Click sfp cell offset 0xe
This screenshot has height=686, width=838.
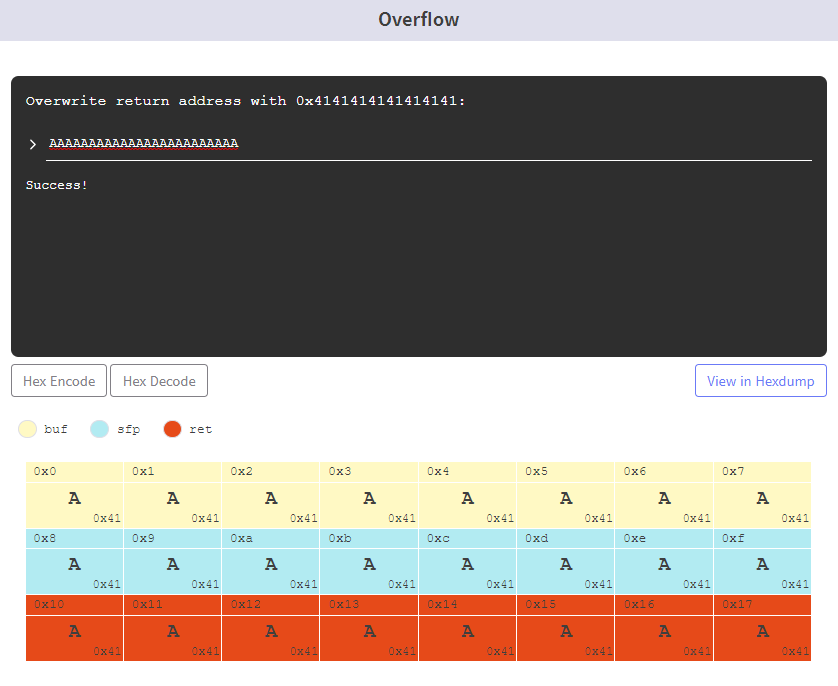coord(664,561)
